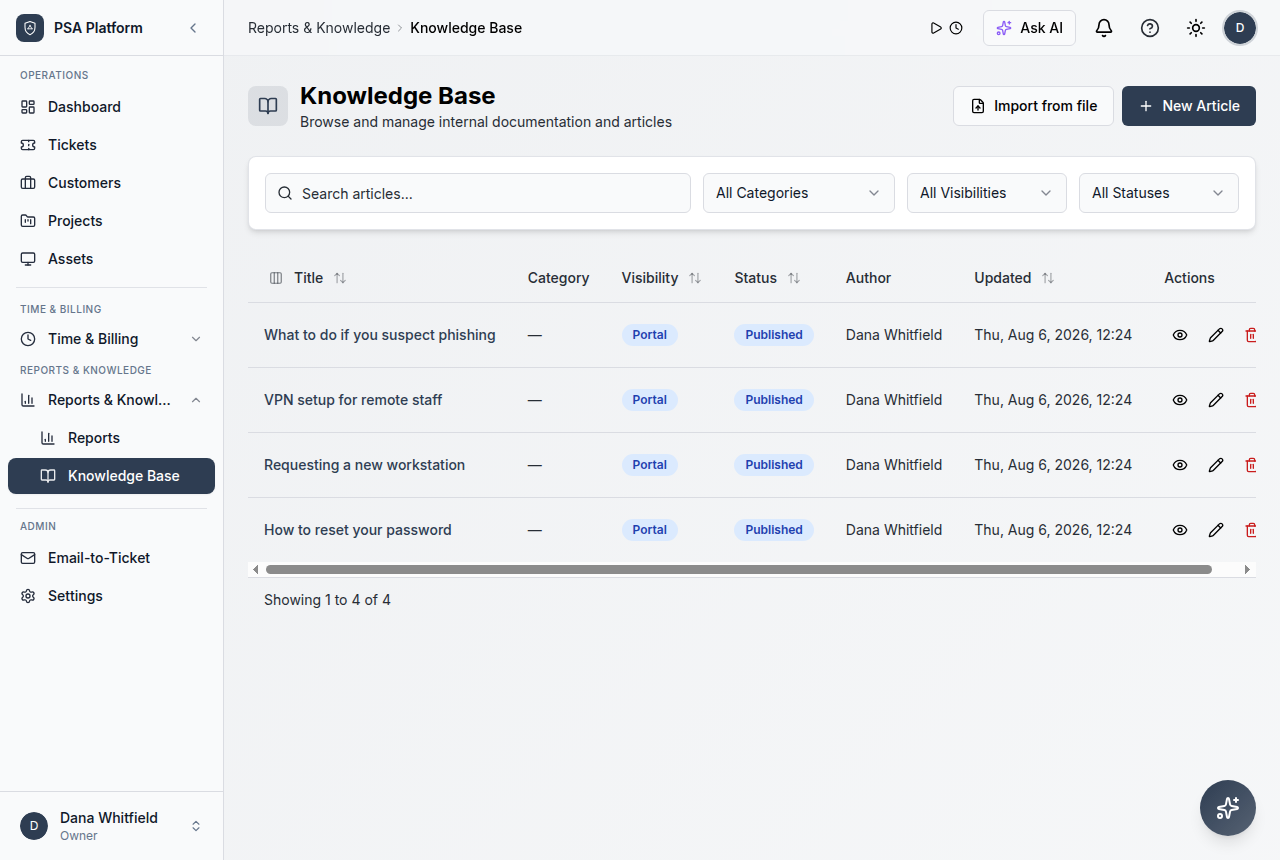The image size is (1280, 860).
Task: View reset password article with eye icon
Action: coord(1180,530)
